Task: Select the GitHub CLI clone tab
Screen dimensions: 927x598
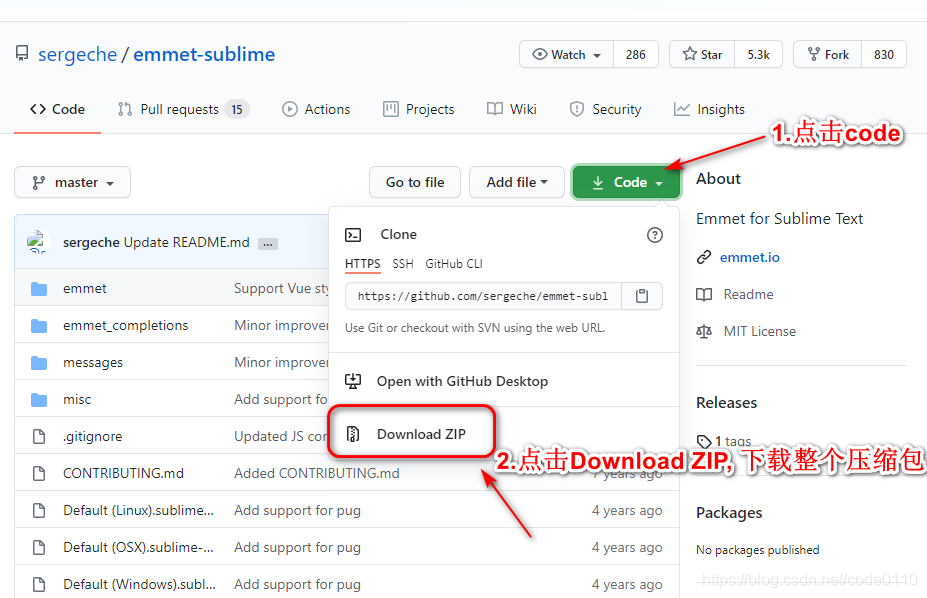Action: (454, 264)
